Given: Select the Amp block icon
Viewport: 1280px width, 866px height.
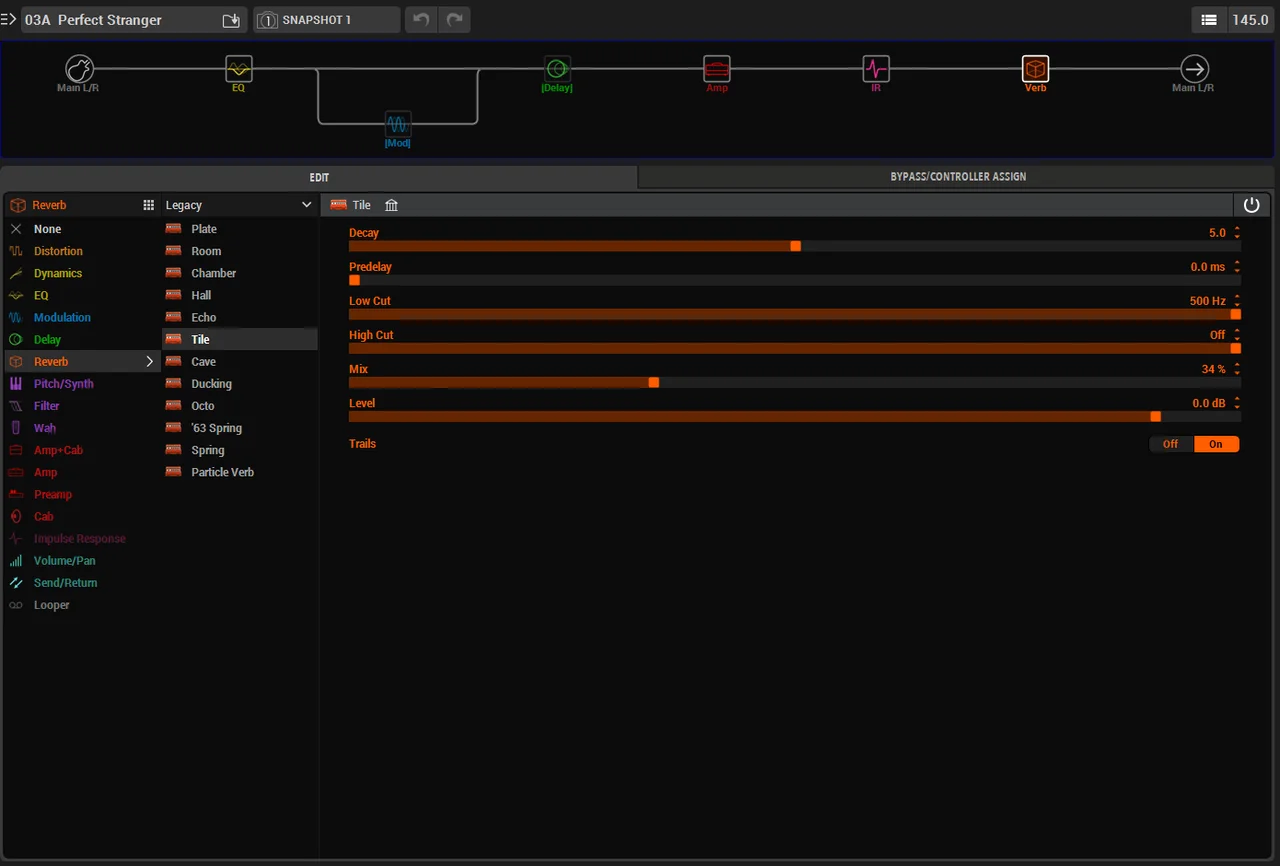Looking at the screenshot, I should (x=716, y=69).
